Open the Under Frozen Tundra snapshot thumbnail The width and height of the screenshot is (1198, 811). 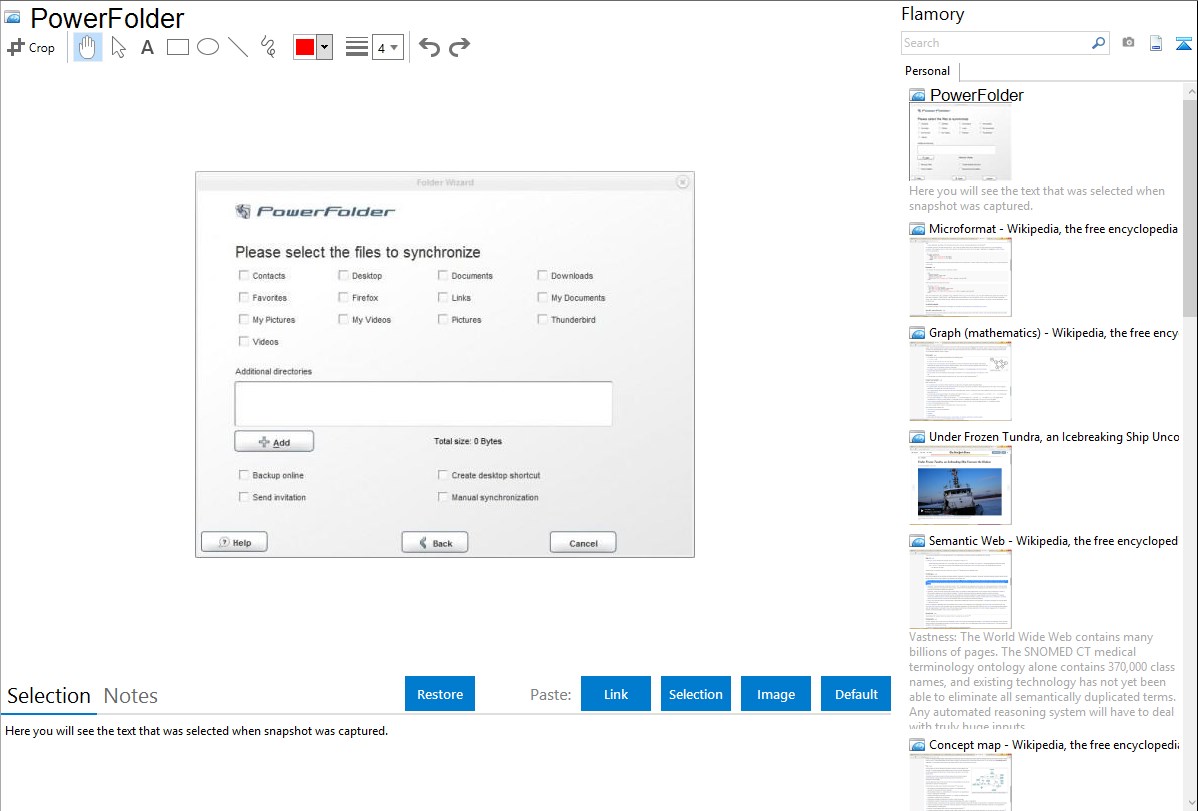(960, 485)
